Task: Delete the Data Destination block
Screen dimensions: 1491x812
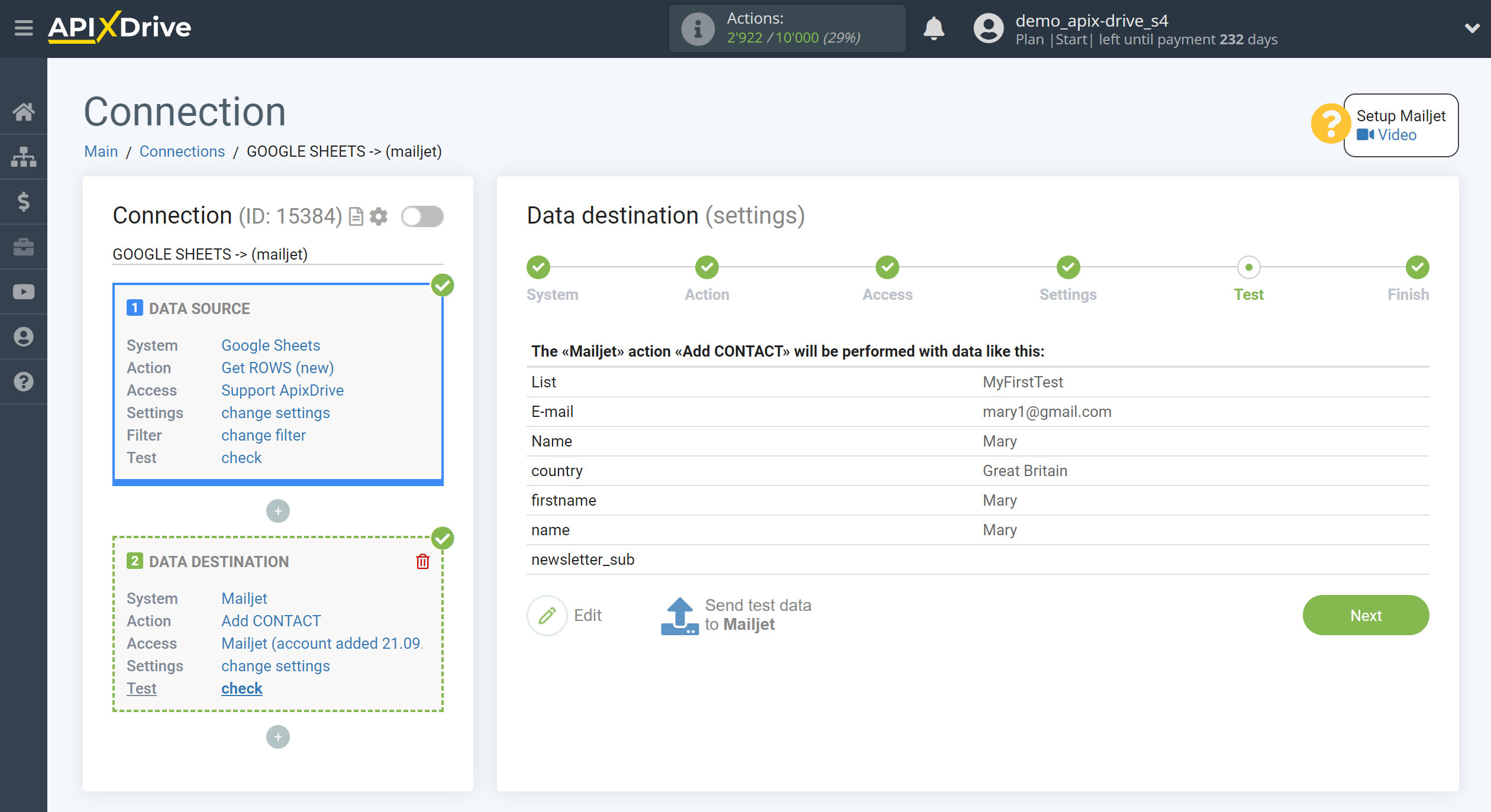Action: tap(422, 561)
